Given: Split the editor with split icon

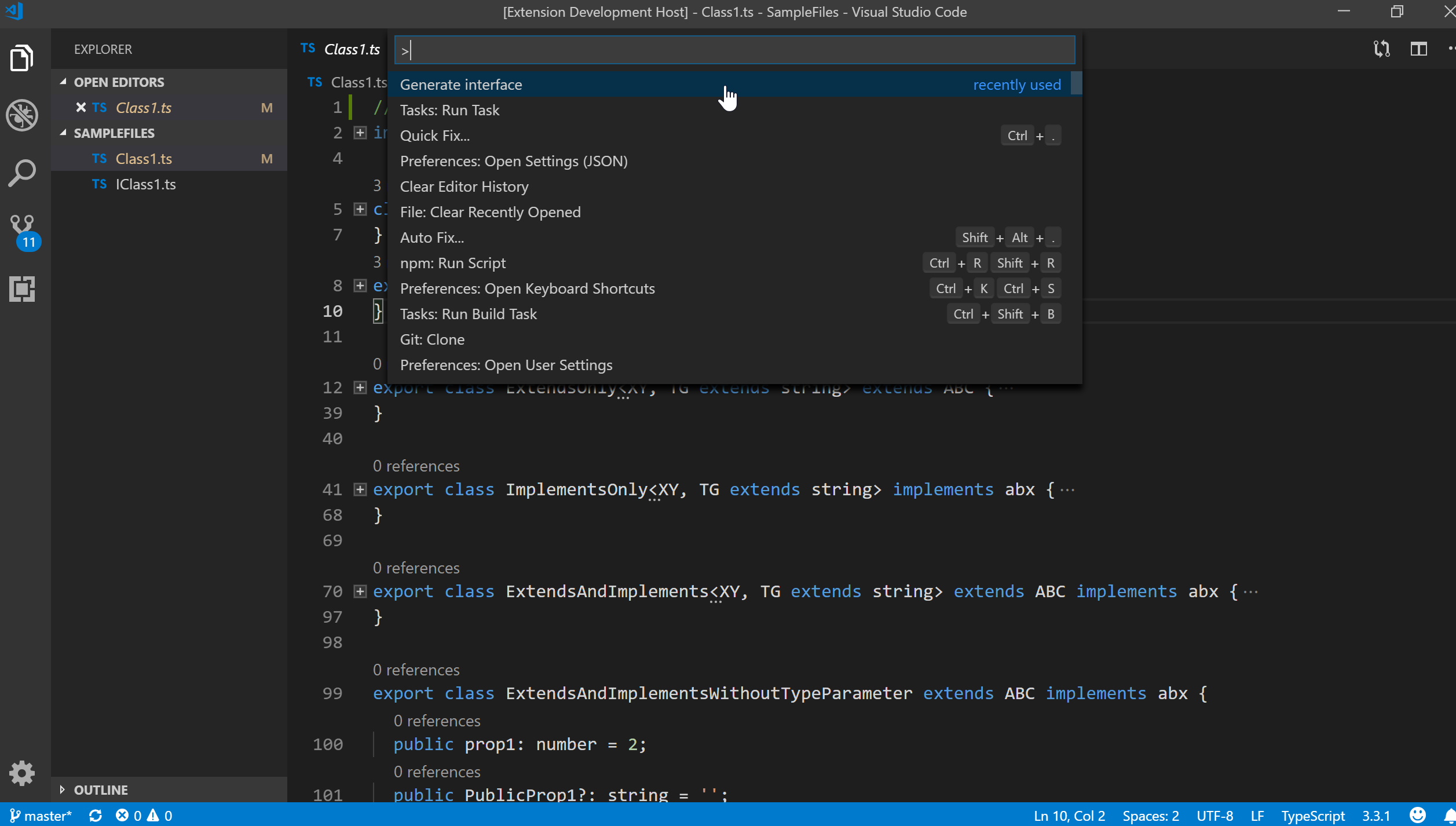Looking at the screenshot, I should pos(1418,49).
